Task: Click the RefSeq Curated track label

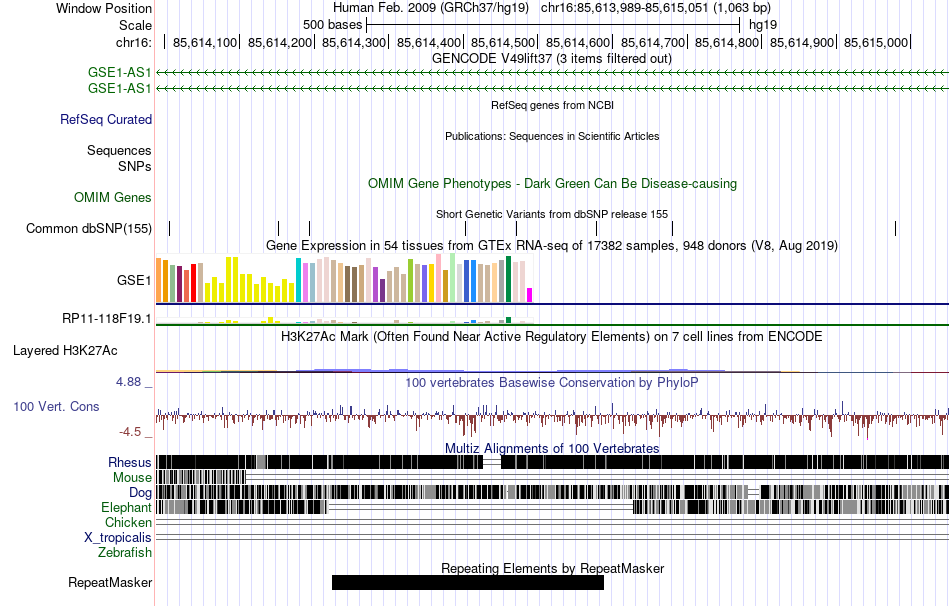Action: pos(106,119)
